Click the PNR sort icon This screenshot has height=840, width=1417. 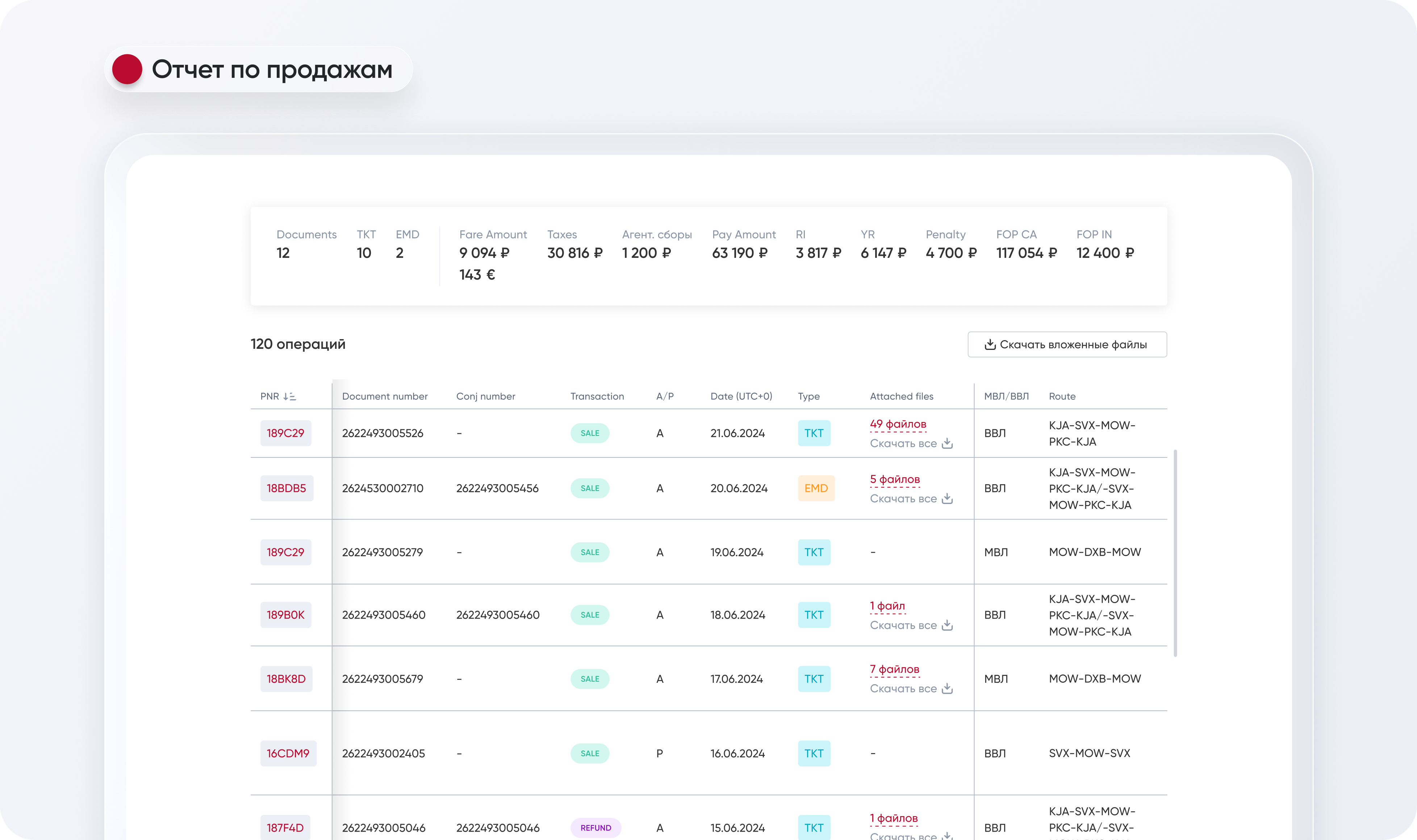tap(289, 396)
